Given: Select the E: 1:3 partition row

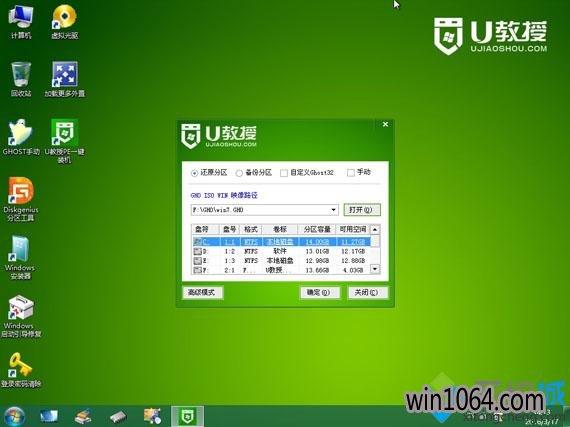Looking at the screenshot, I should pyautogui.click(x=281, y=261).
